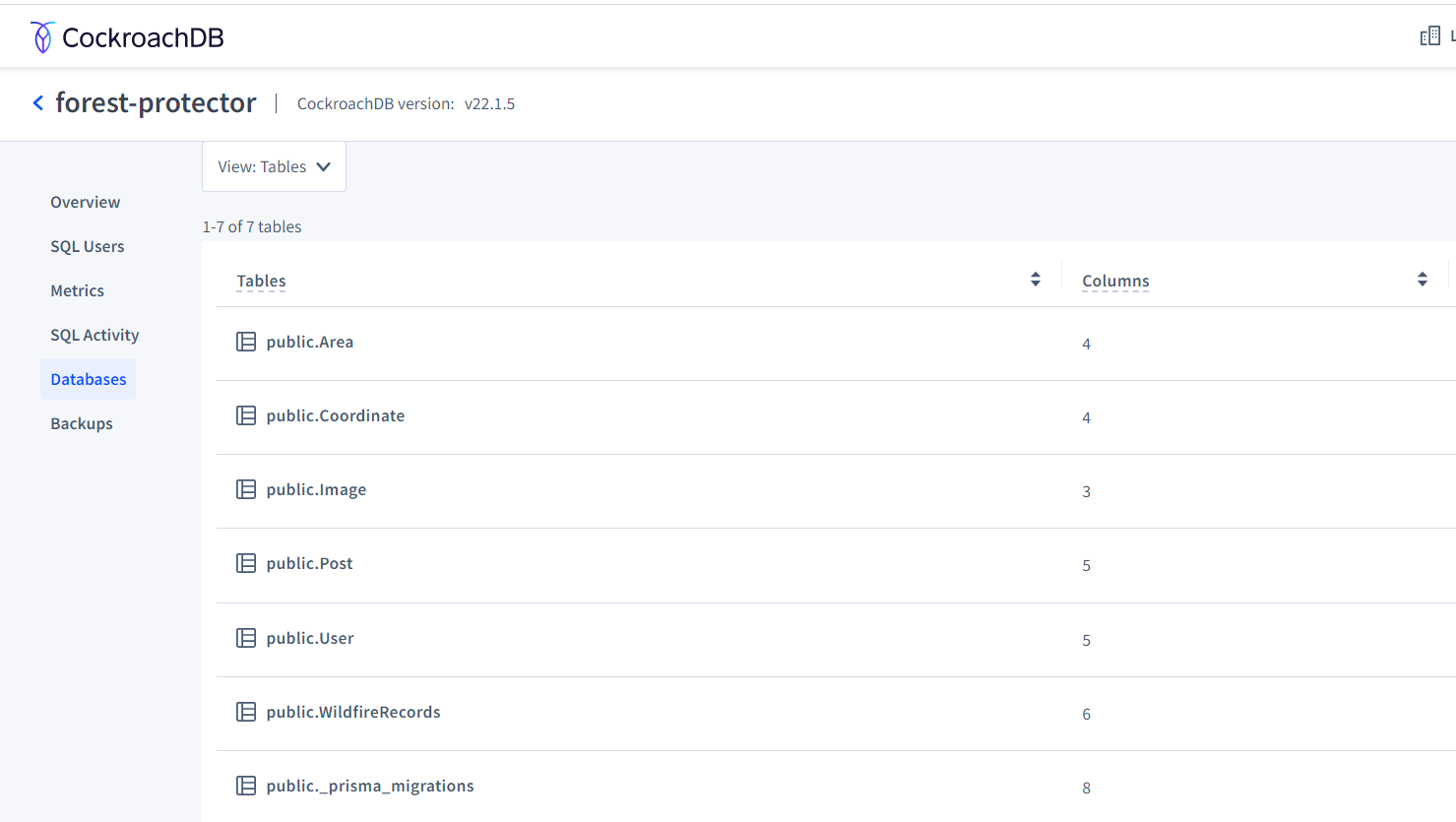Screen dimensions: 1456x822
Task: Open the public.Coordinate table
Action: (336, 415)
